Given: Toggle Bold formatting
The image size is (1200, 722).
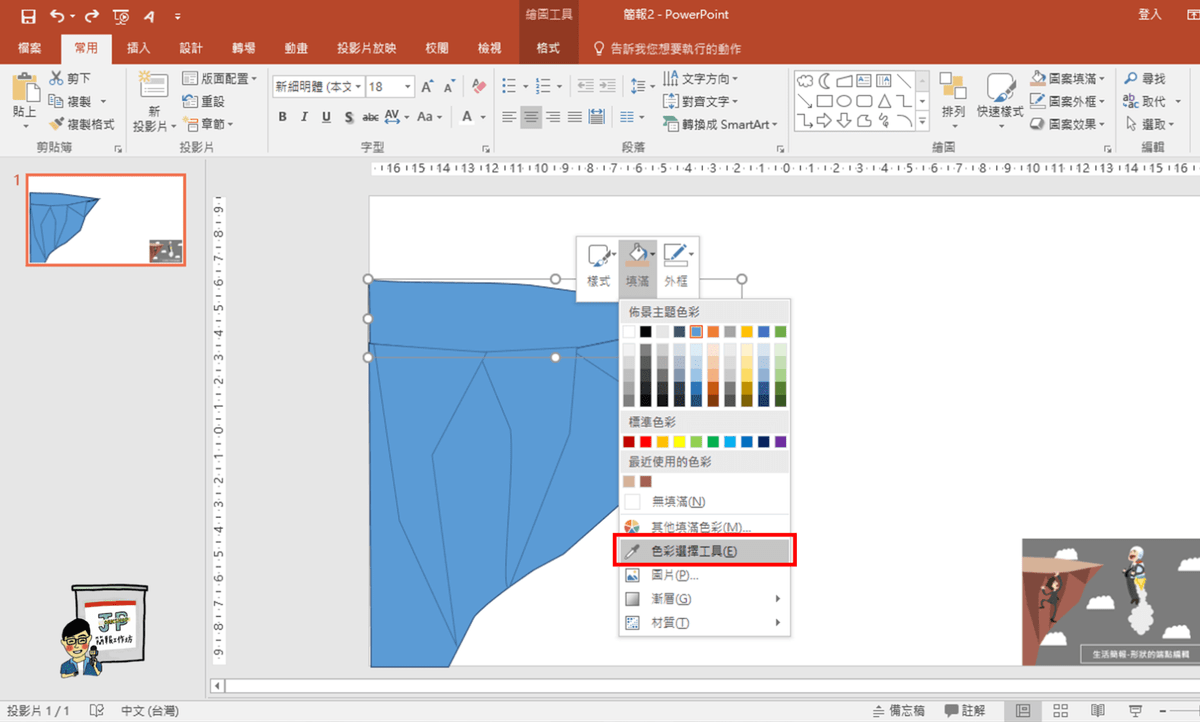Looking at the screenshot, I should (283, 117).
